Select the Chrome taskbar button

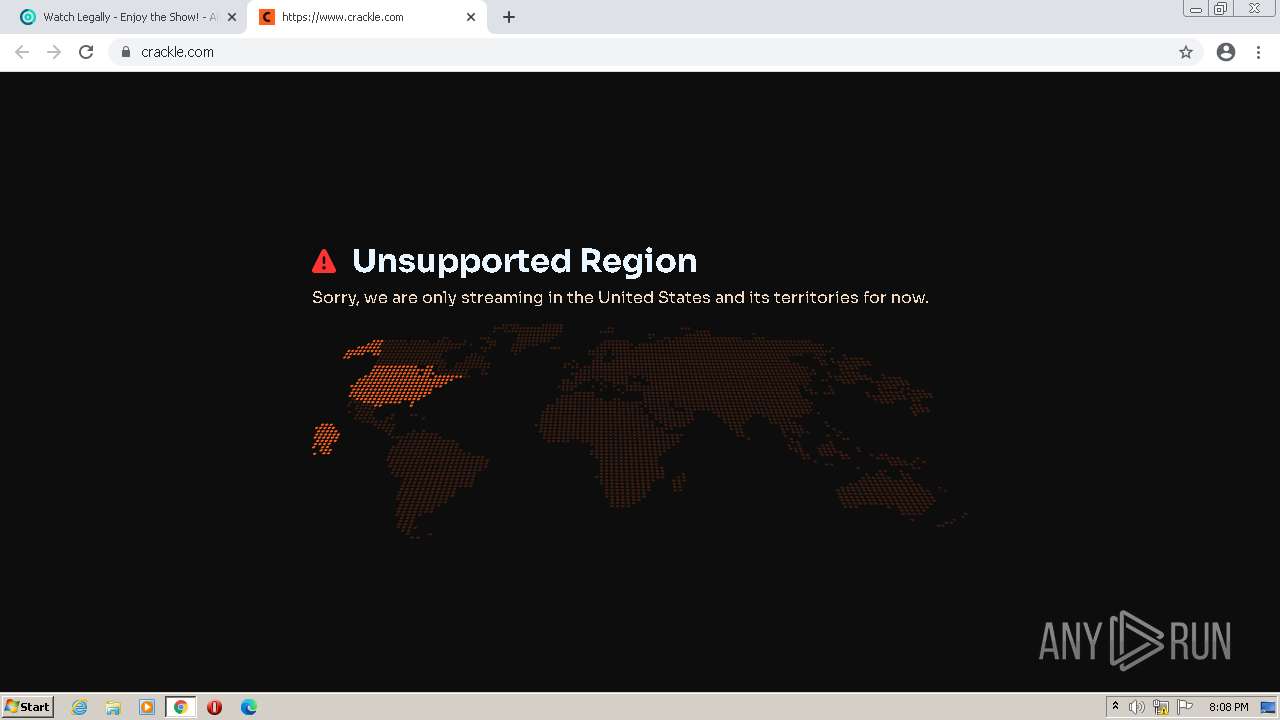point(180,707)
